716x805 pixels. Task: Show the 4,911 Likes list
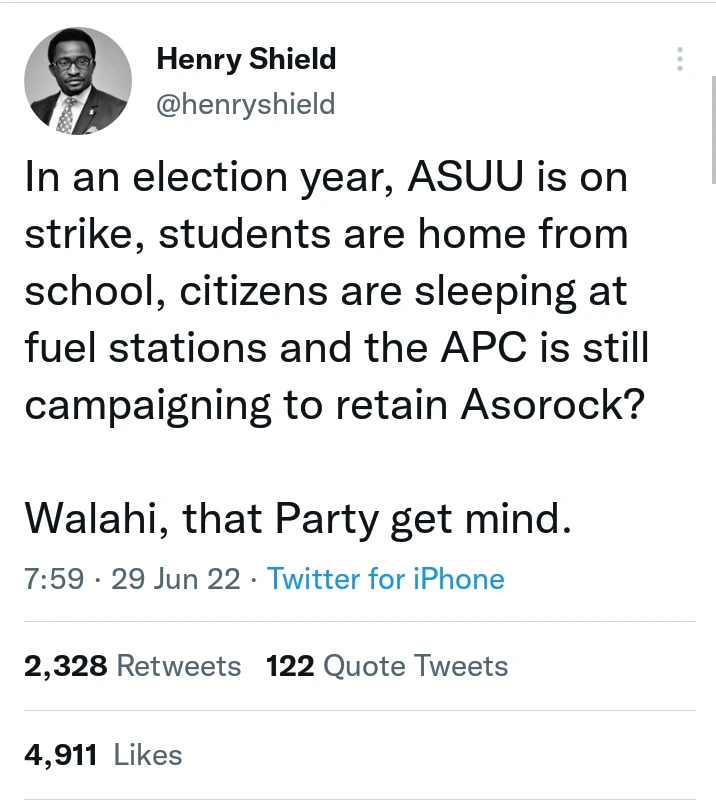103,754
